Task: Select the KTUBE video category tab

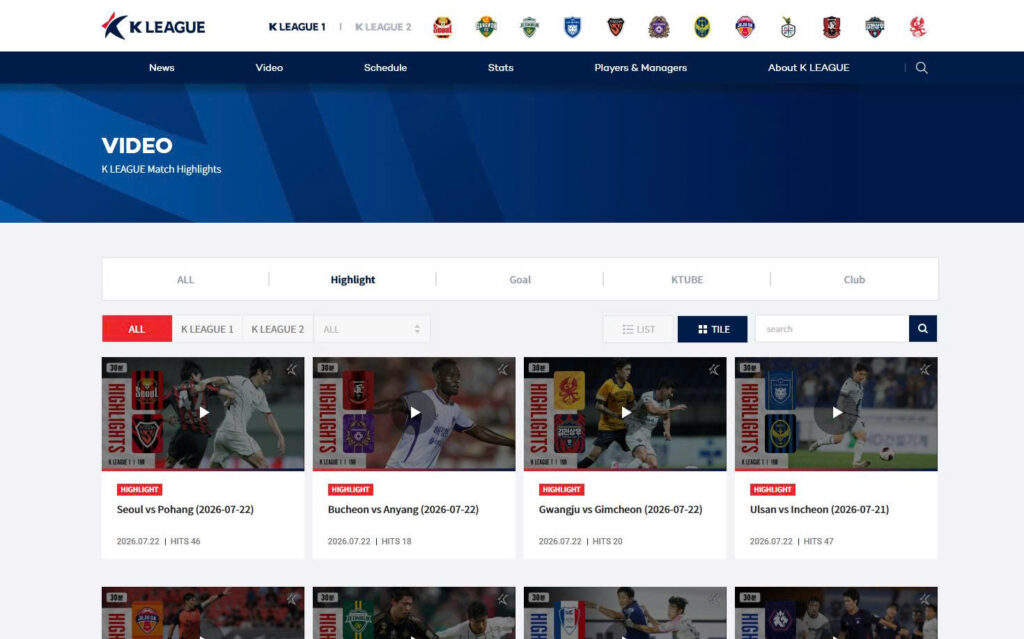Action: pos(687,280)
